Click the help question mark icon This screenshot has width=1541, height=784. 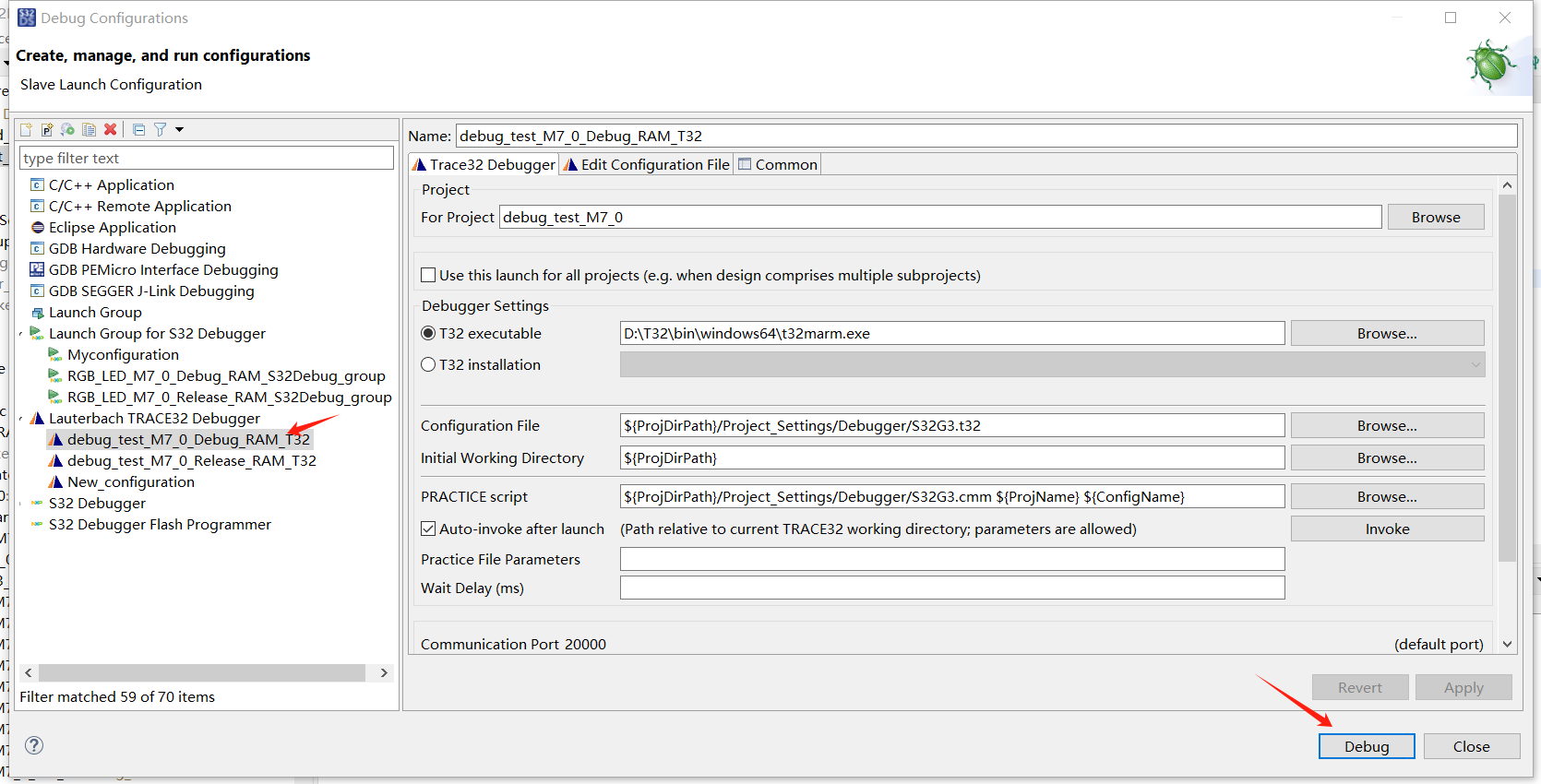(34, 745)
